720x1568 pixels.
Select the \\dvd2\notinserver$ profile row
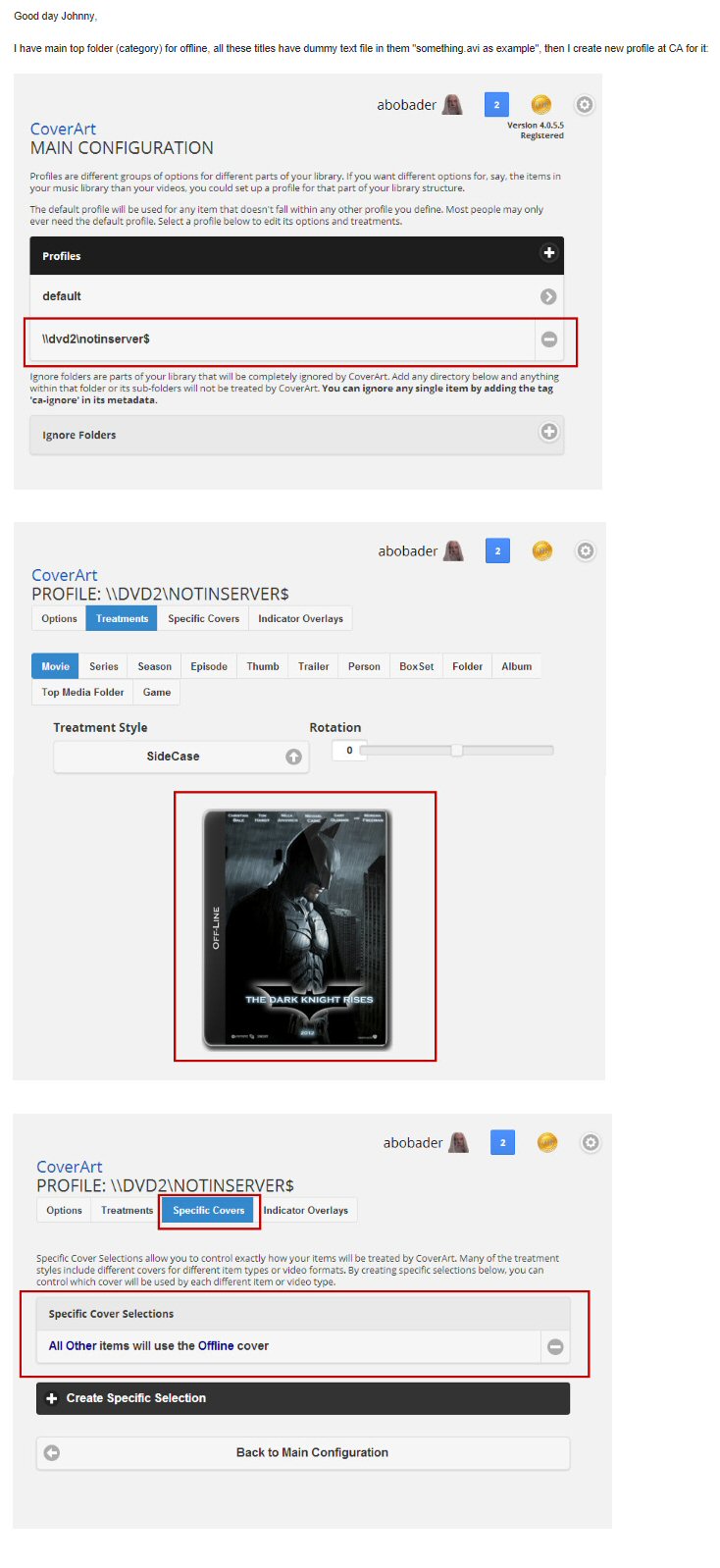283,340
